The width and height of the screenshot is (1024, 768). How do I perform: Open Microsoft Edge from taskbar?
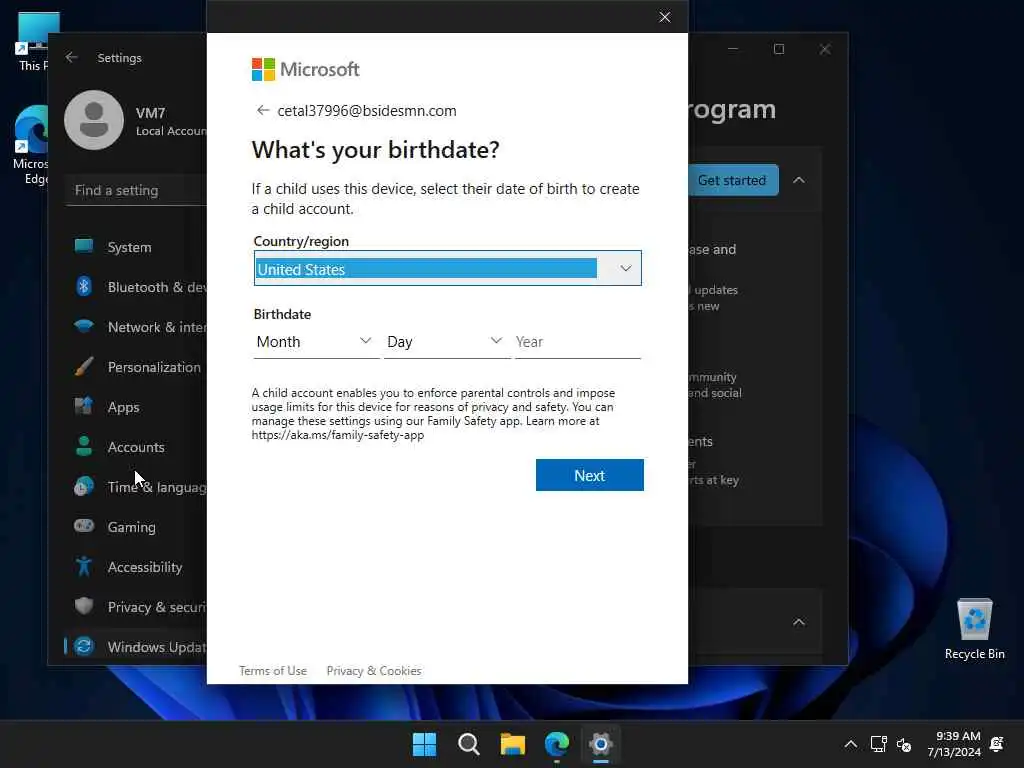click(557, 744)
